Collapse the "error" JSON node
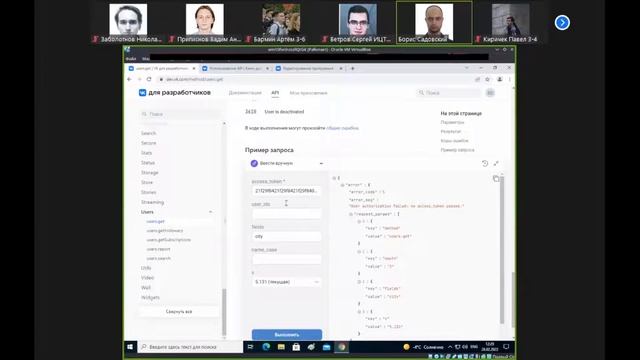The height and width of the screenshot is (360, 640). click(342, 185)
